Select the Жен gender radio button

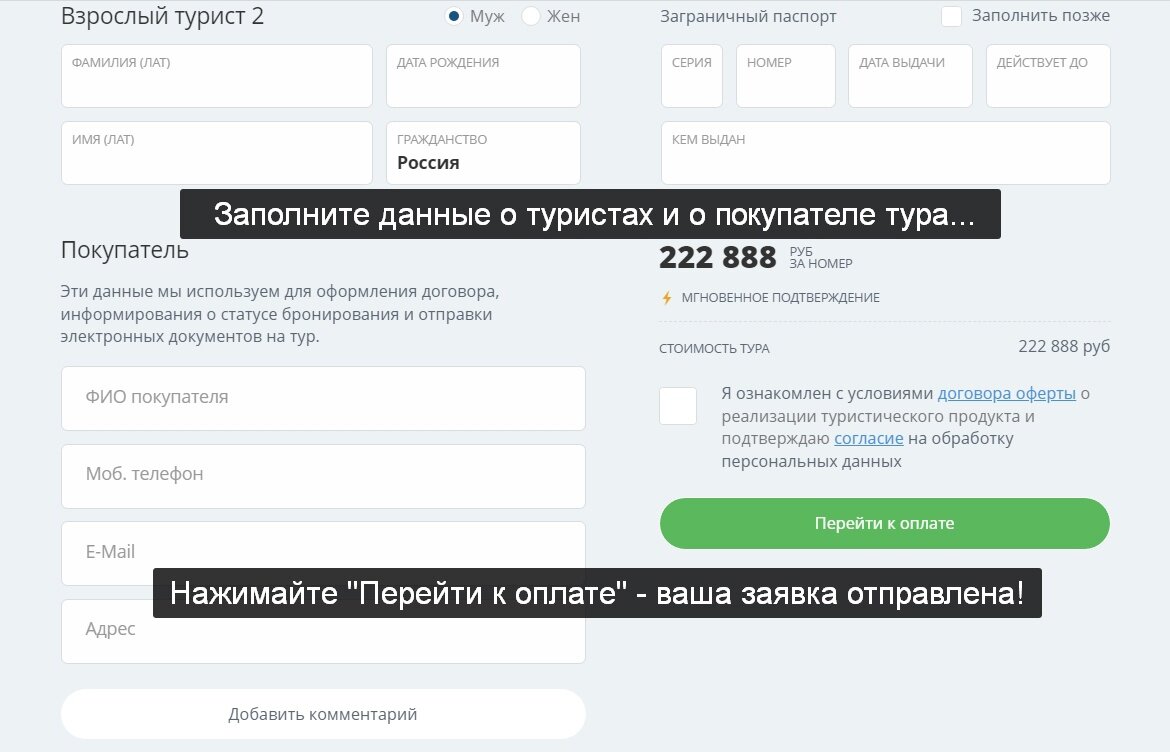pyautogui.click(x=530, y=16)
